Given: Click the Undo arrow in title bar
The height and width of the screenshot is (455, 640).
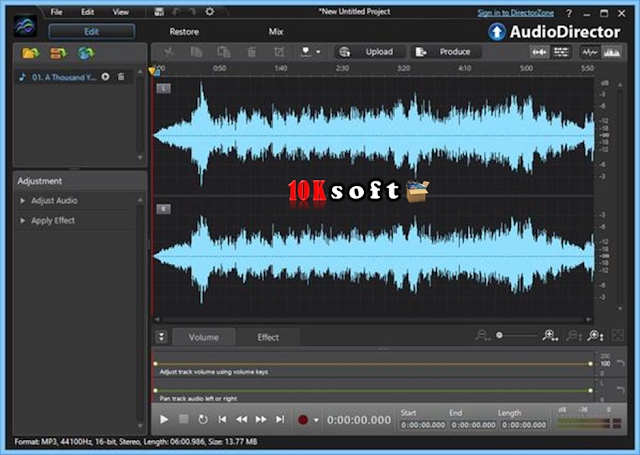Looking at the screenshot, I should point(176,12).
